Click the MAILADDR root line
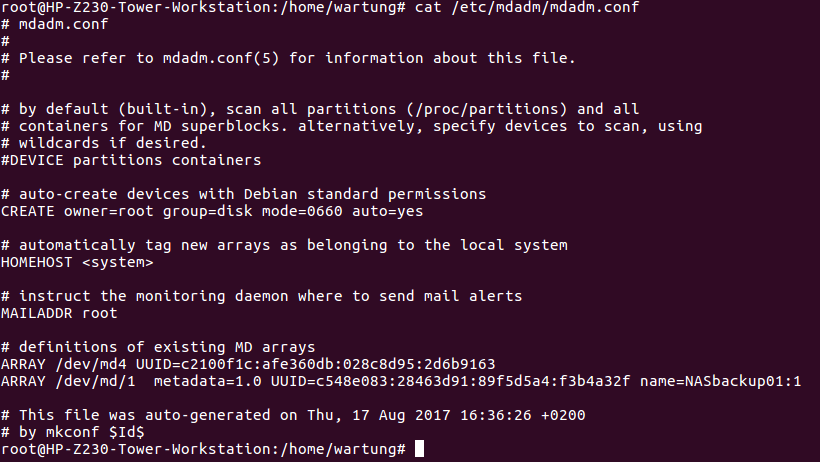This screenshot has height=462, width=820. pyautogui.click(x=59, y=313)
